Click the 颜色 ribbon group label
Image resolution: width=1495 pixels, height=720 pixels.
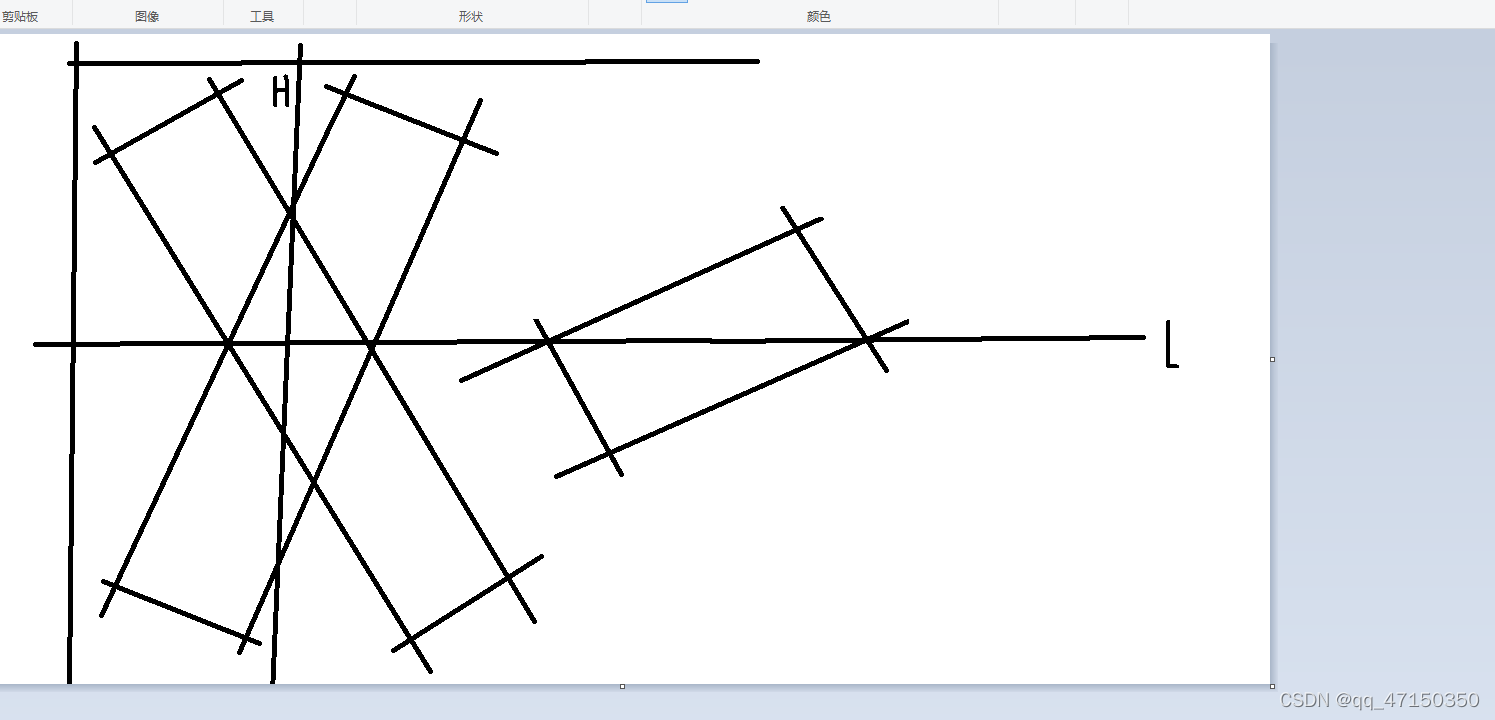[x=819, y=17]
